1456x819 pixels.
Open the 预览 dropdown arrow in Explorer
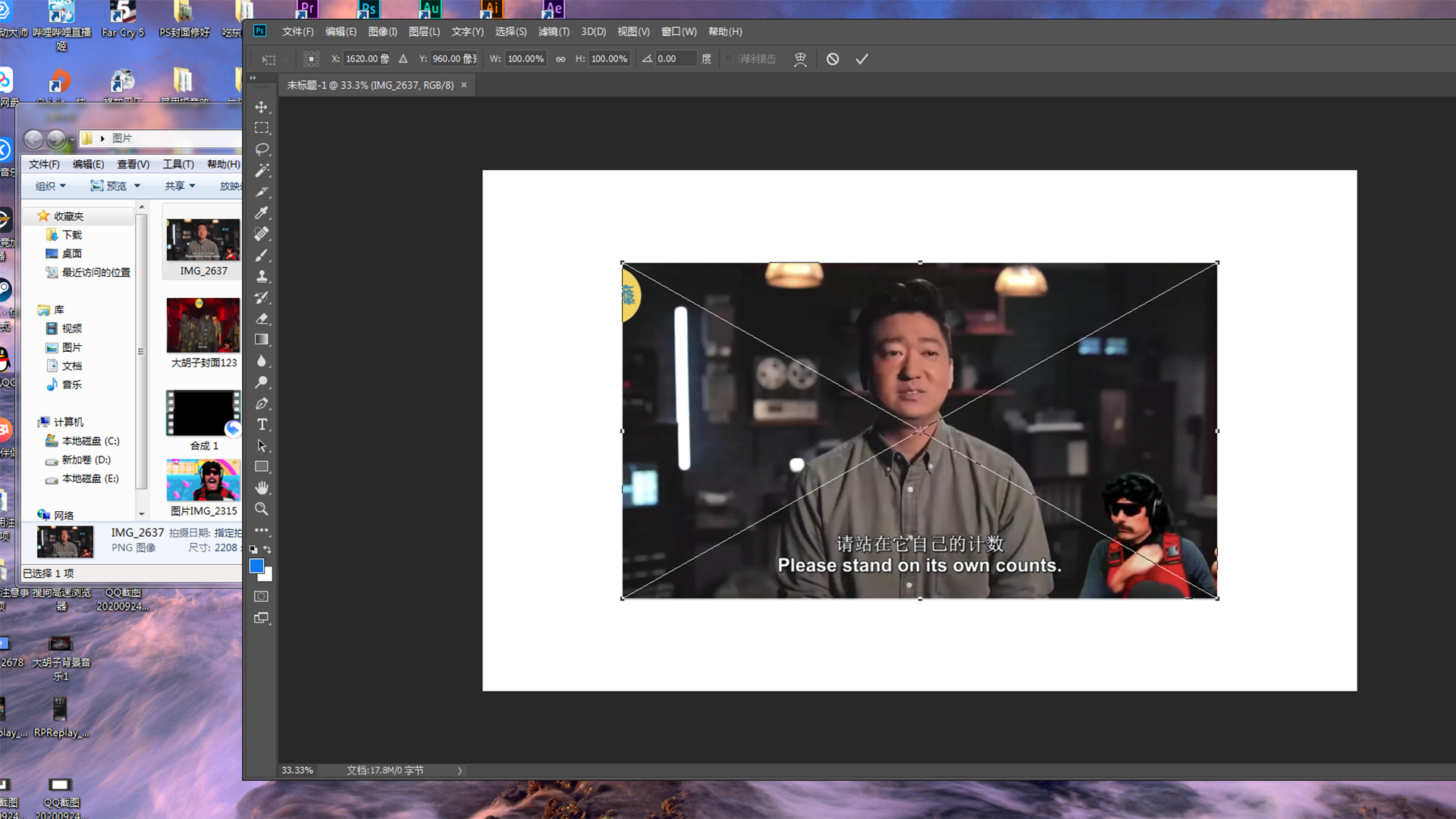point(137,186)
